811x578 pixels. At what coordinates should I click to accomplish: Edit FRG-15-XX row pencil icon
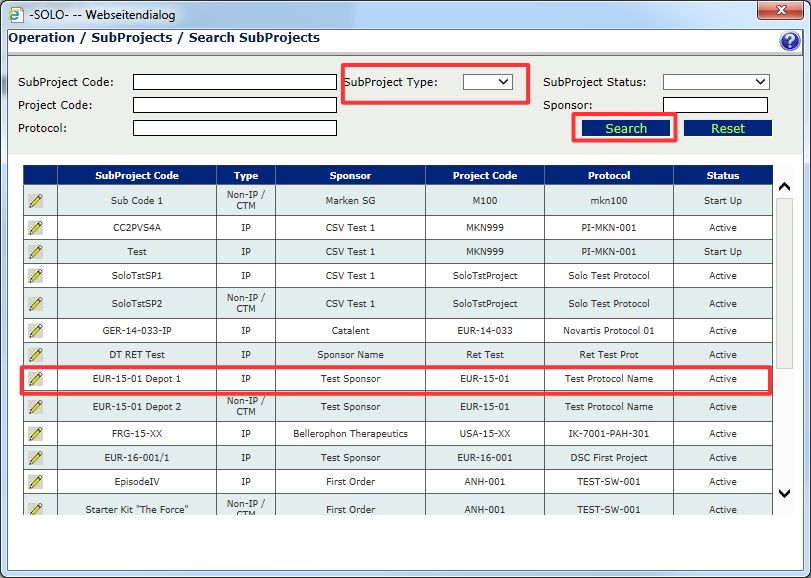point(36,434)
